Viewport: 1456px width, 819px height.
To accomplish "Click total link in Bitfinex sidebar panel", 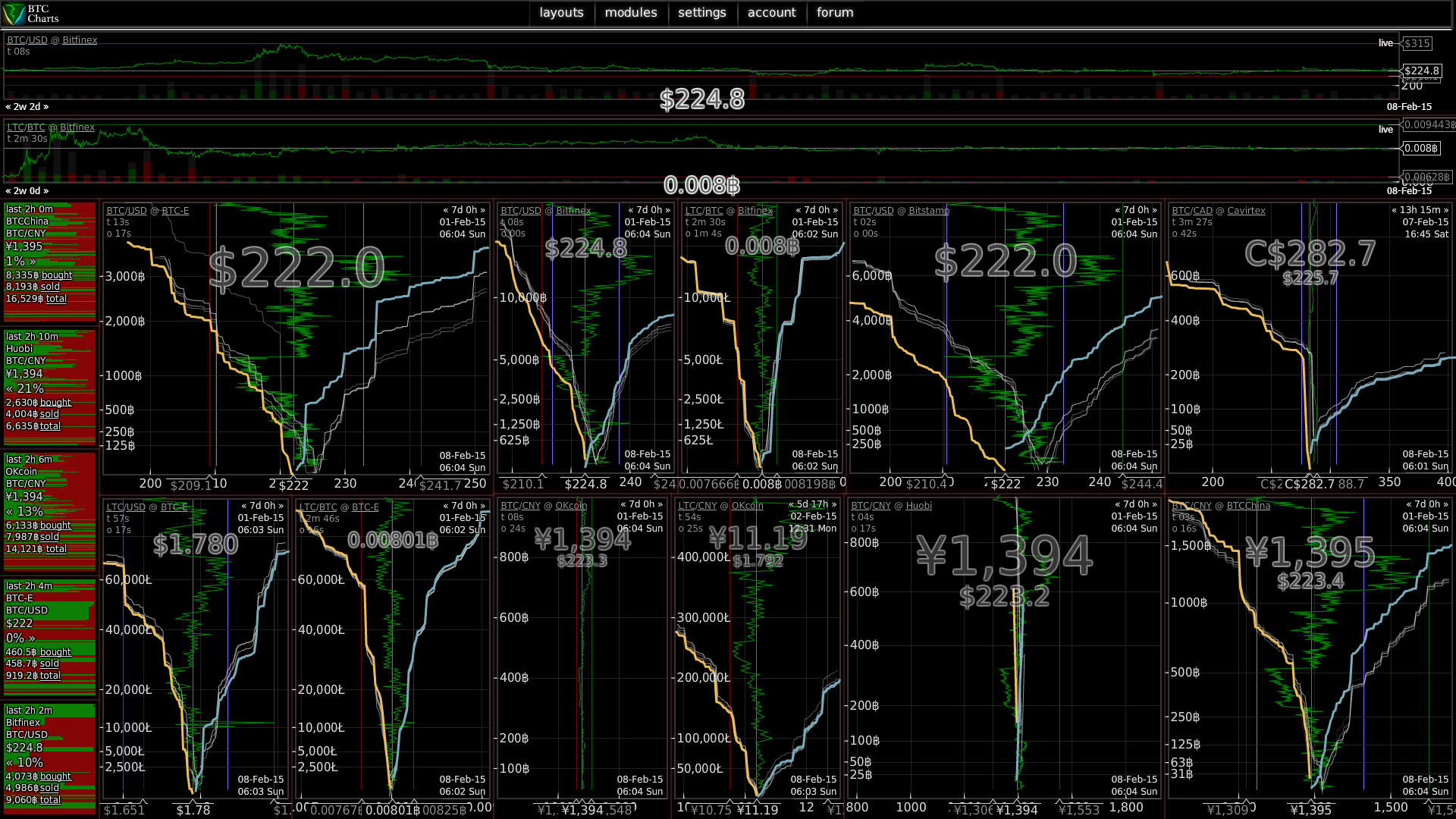I will (50, 800).
